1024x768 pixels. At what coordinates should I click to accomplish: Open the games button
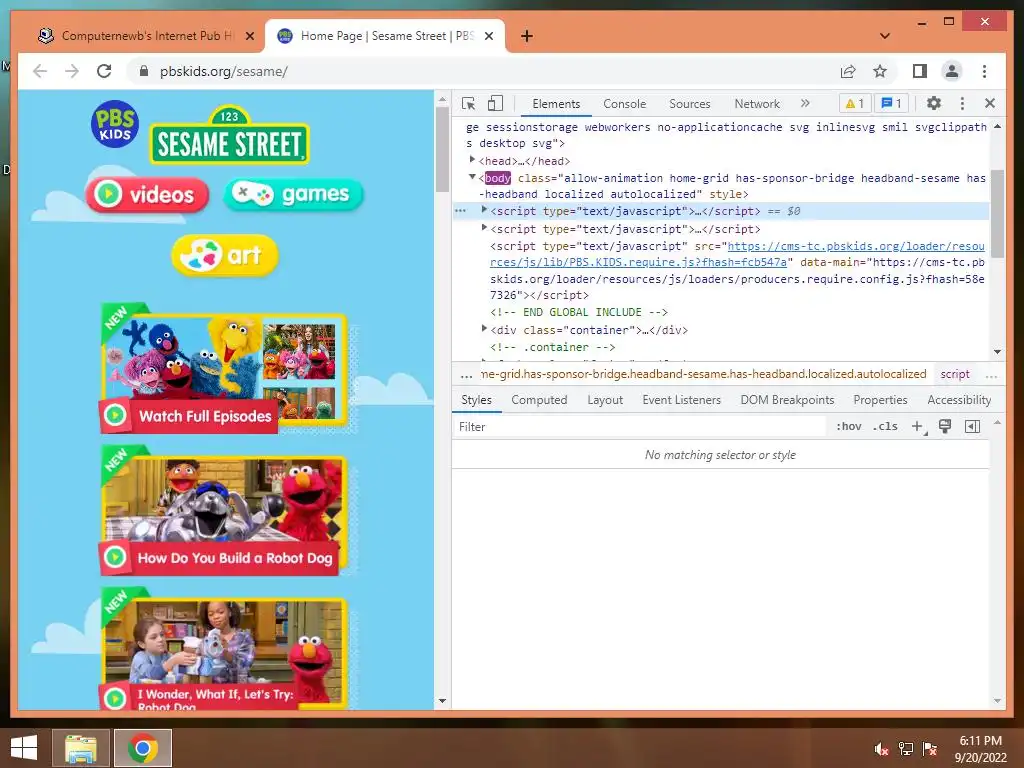click(293, 194)
